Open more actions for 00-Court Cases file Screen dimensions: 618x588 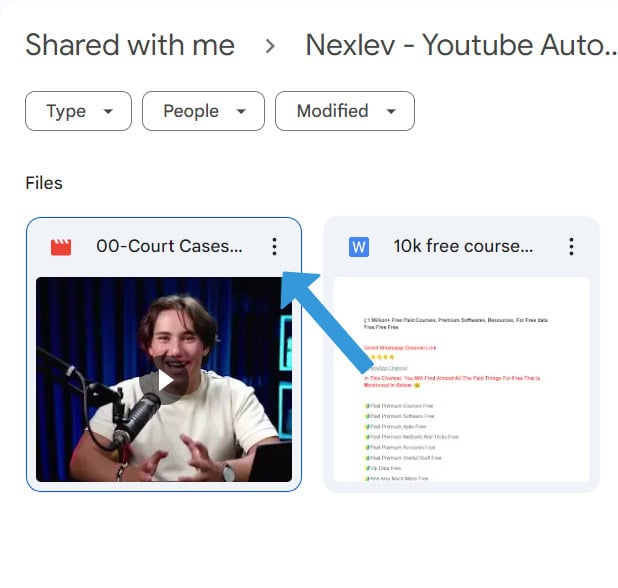pyautogui.click(x=274, y=247)
